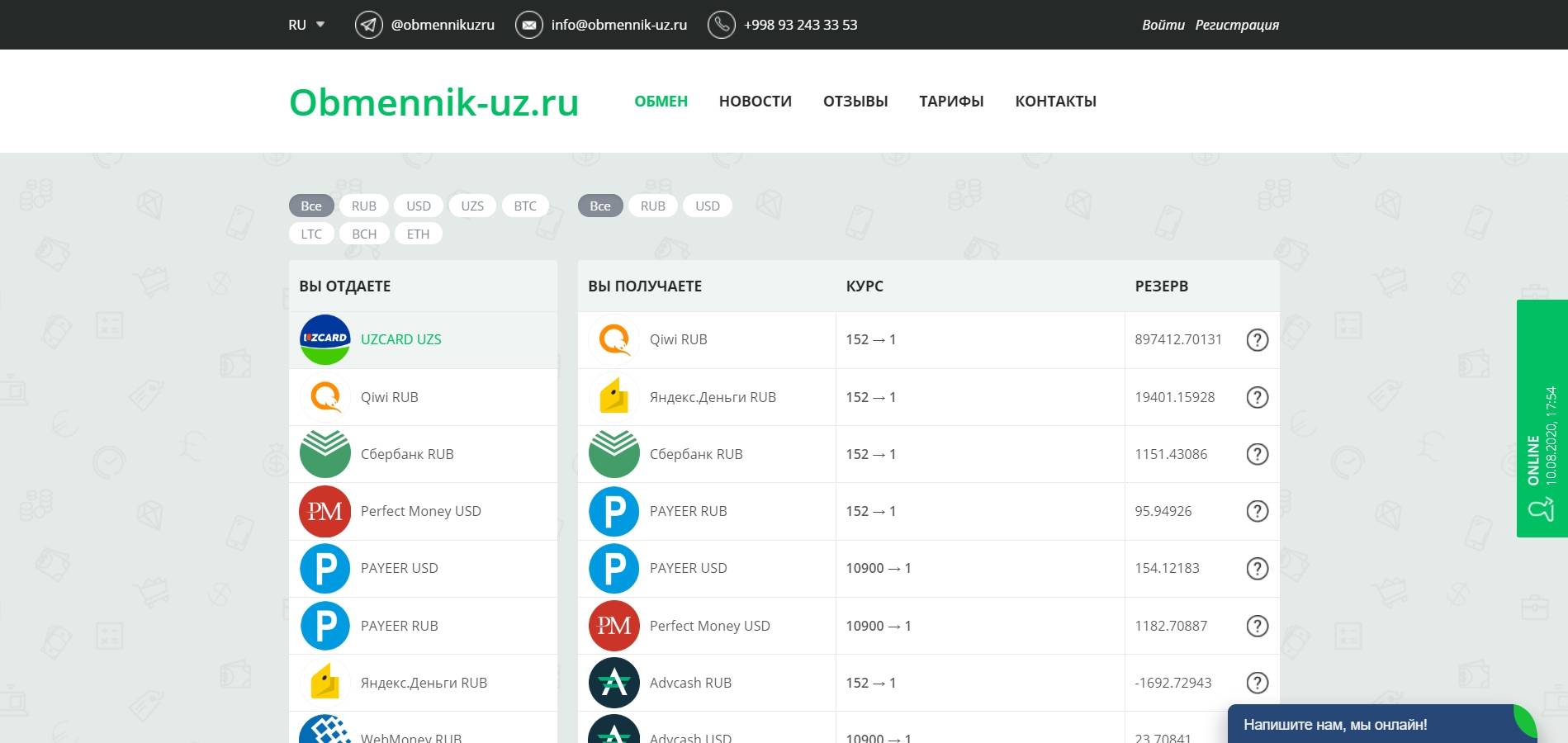Click the Telegram icon in top bar

[369, 25]
